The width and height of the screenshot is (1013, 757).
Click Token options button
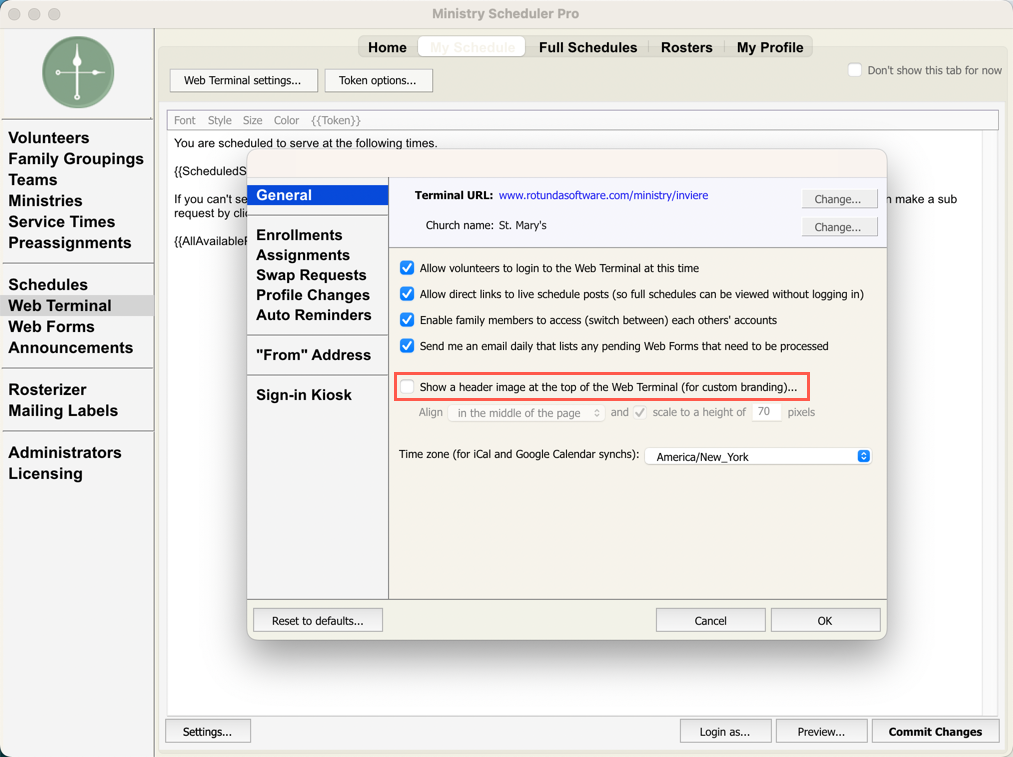point(378,81)
